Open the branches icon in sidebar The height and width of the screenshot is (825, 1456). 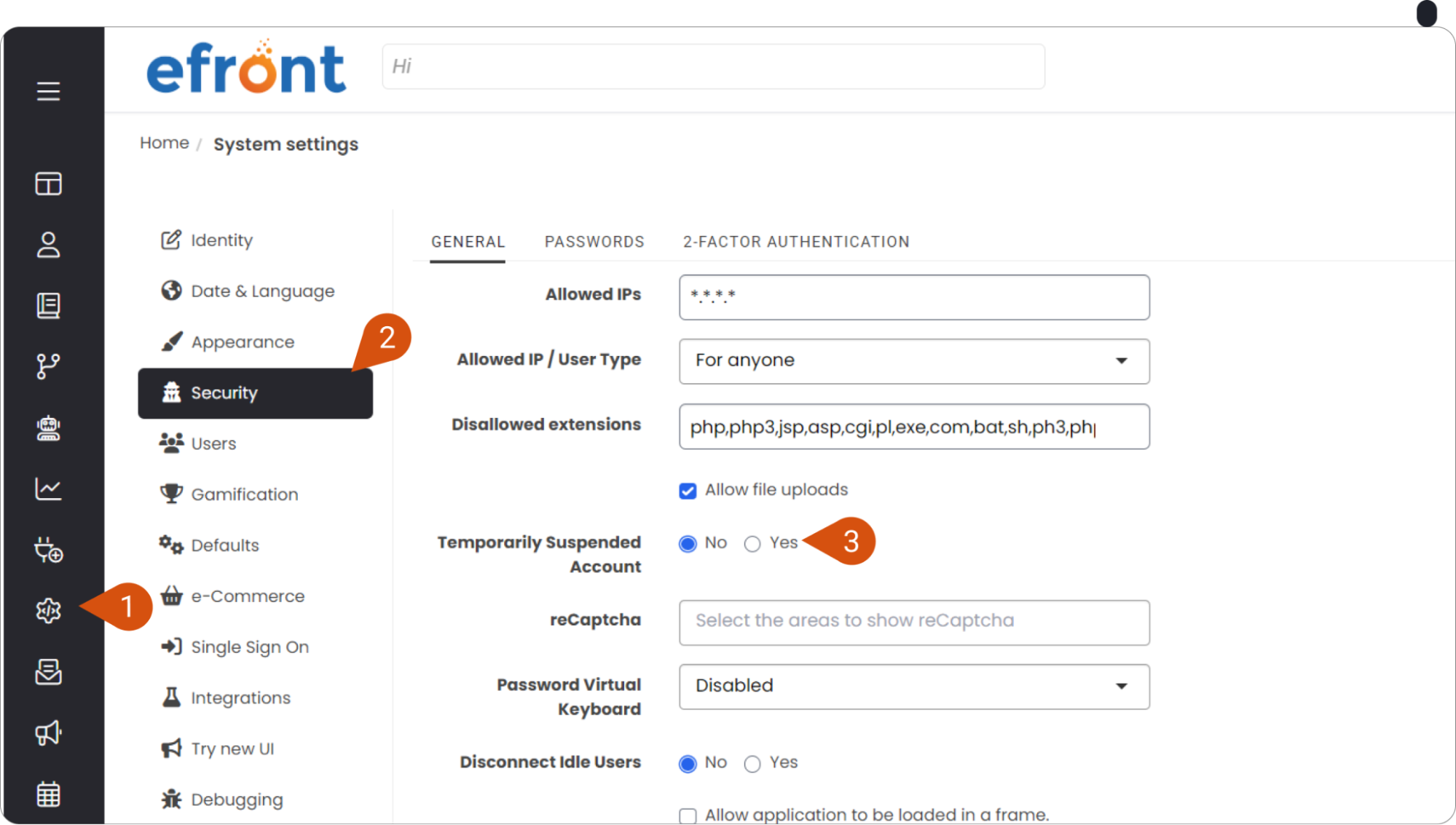48,366
